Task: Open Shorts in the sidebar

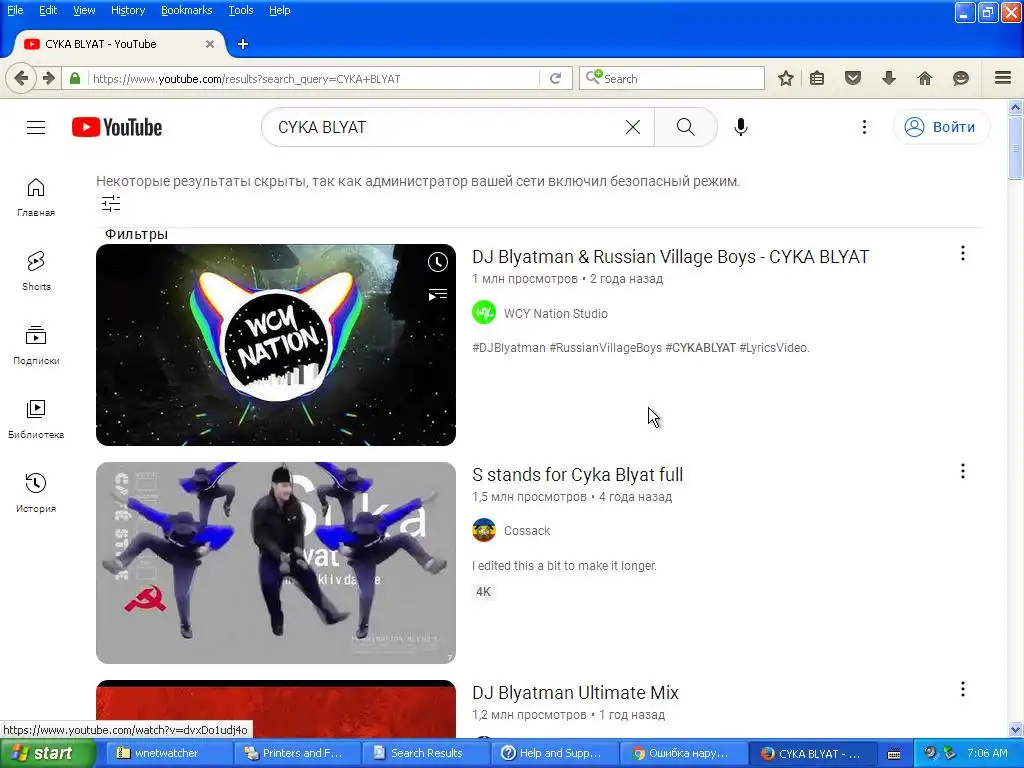Action: point(36,271)
